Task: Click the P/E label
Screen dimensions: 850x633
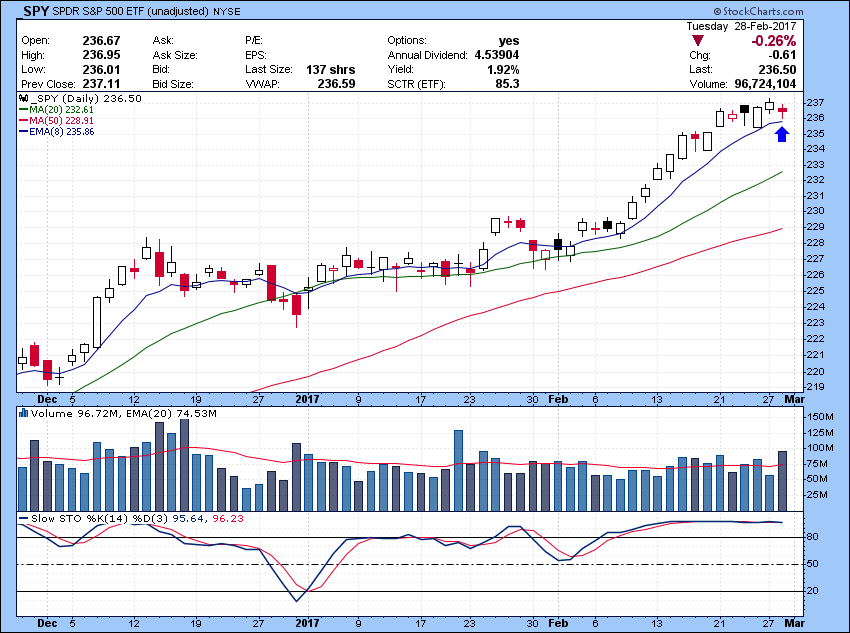Action: pos(254,41)
